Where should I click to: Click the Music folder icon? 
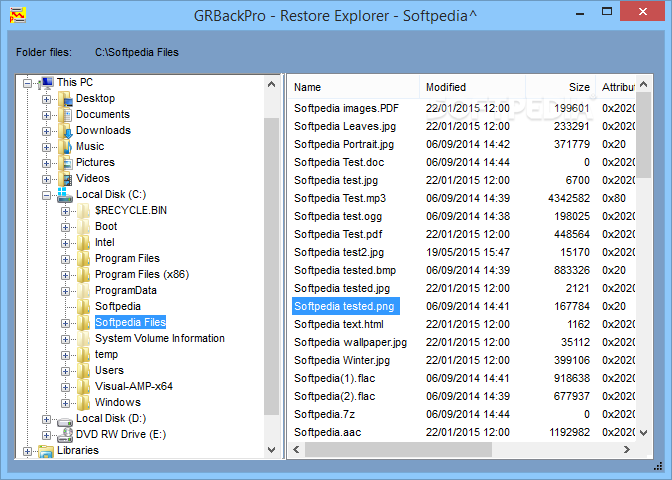click(x=65, y=147)
